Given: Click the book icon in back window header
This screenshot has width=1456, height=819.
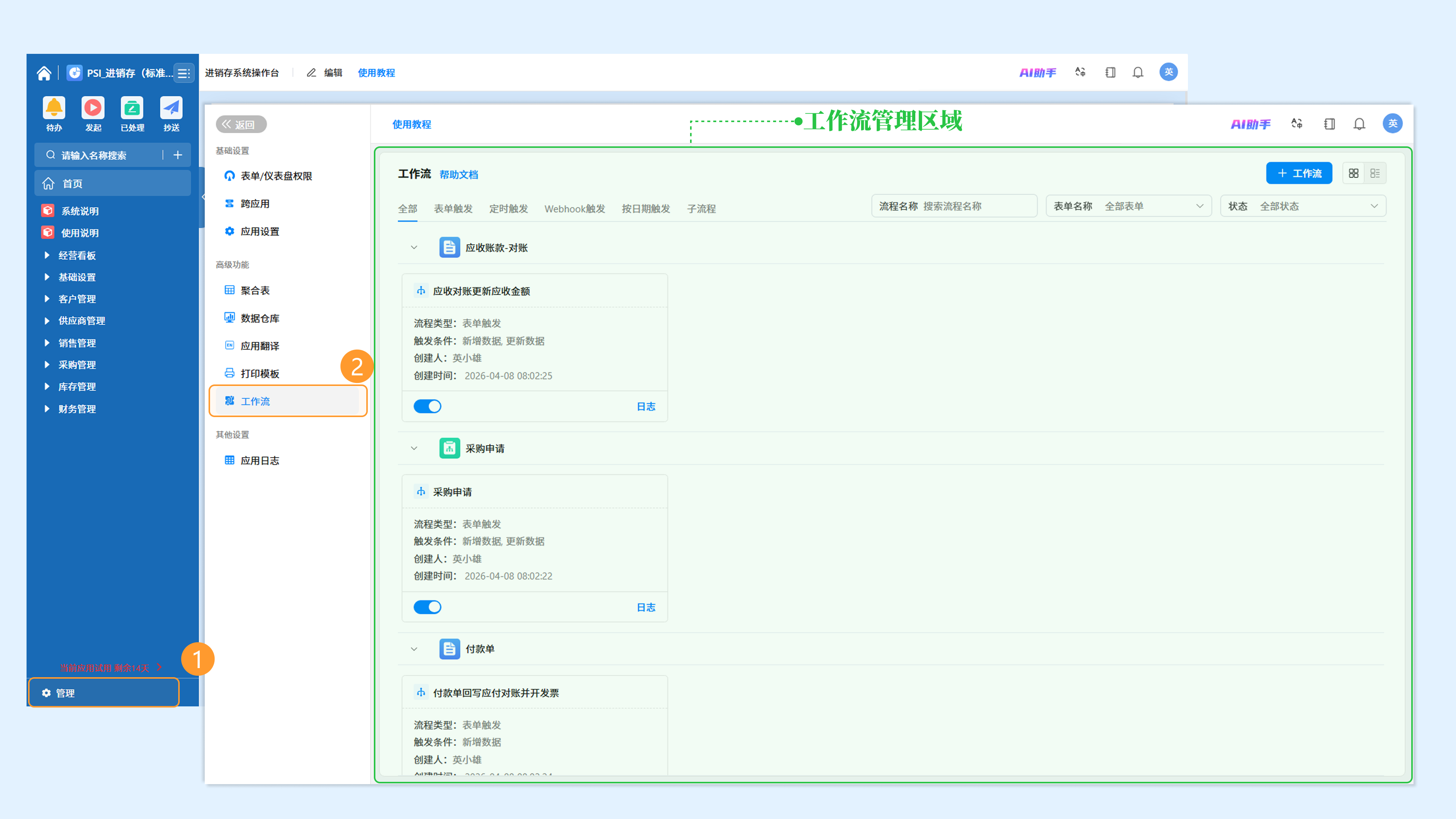Looking at the screenshot, I should point(1110,72).
